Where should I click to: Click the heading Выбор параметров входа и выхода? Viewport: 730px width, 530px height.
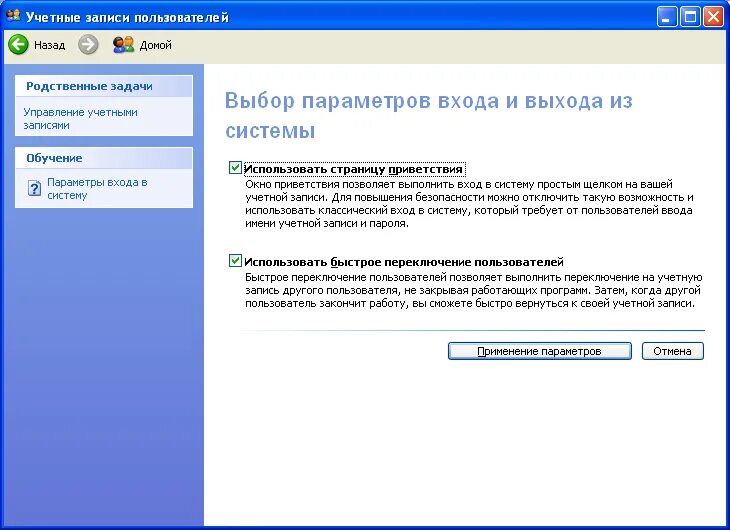point(428,116)
